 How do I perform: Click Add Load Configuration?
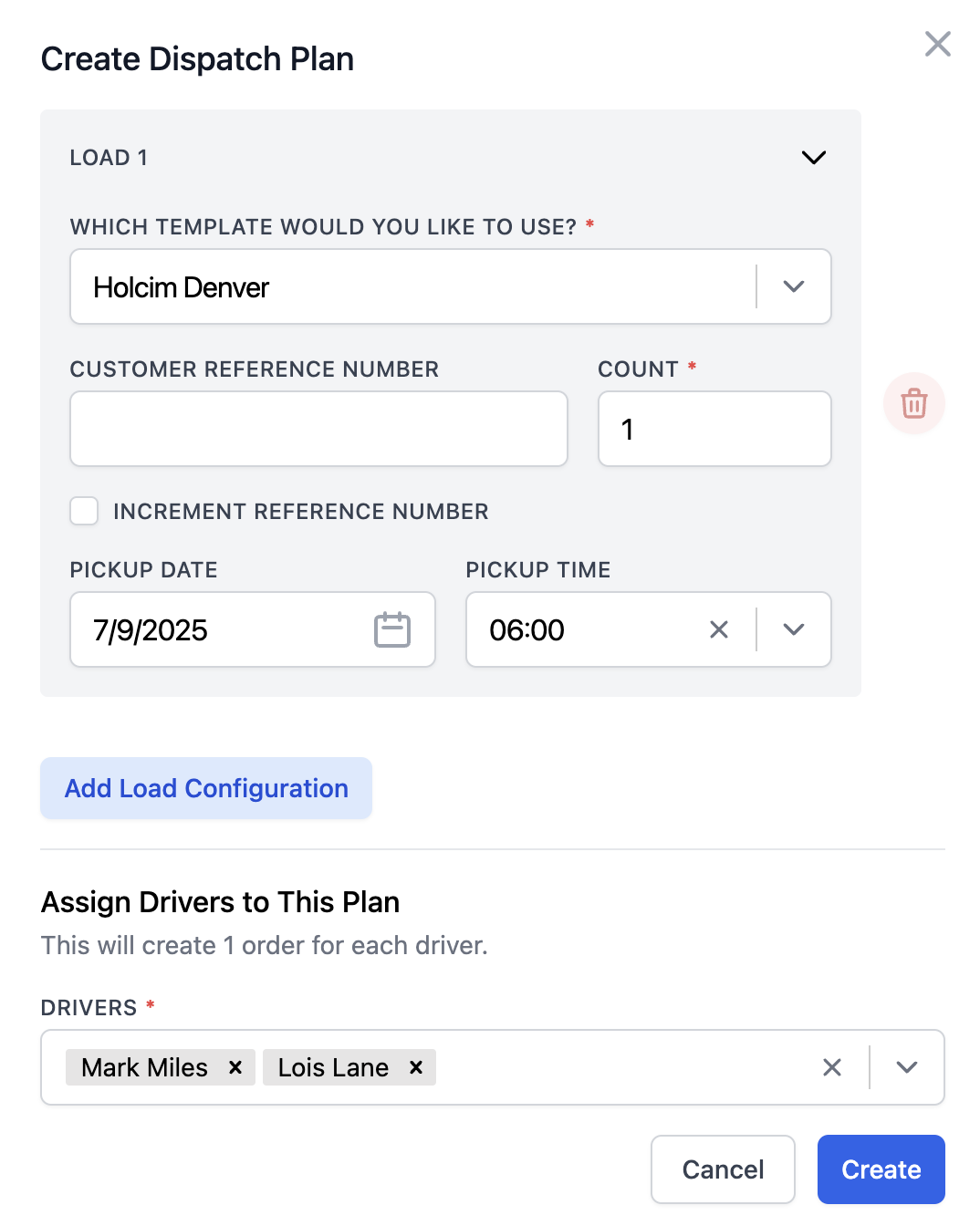tap(205, 787)
